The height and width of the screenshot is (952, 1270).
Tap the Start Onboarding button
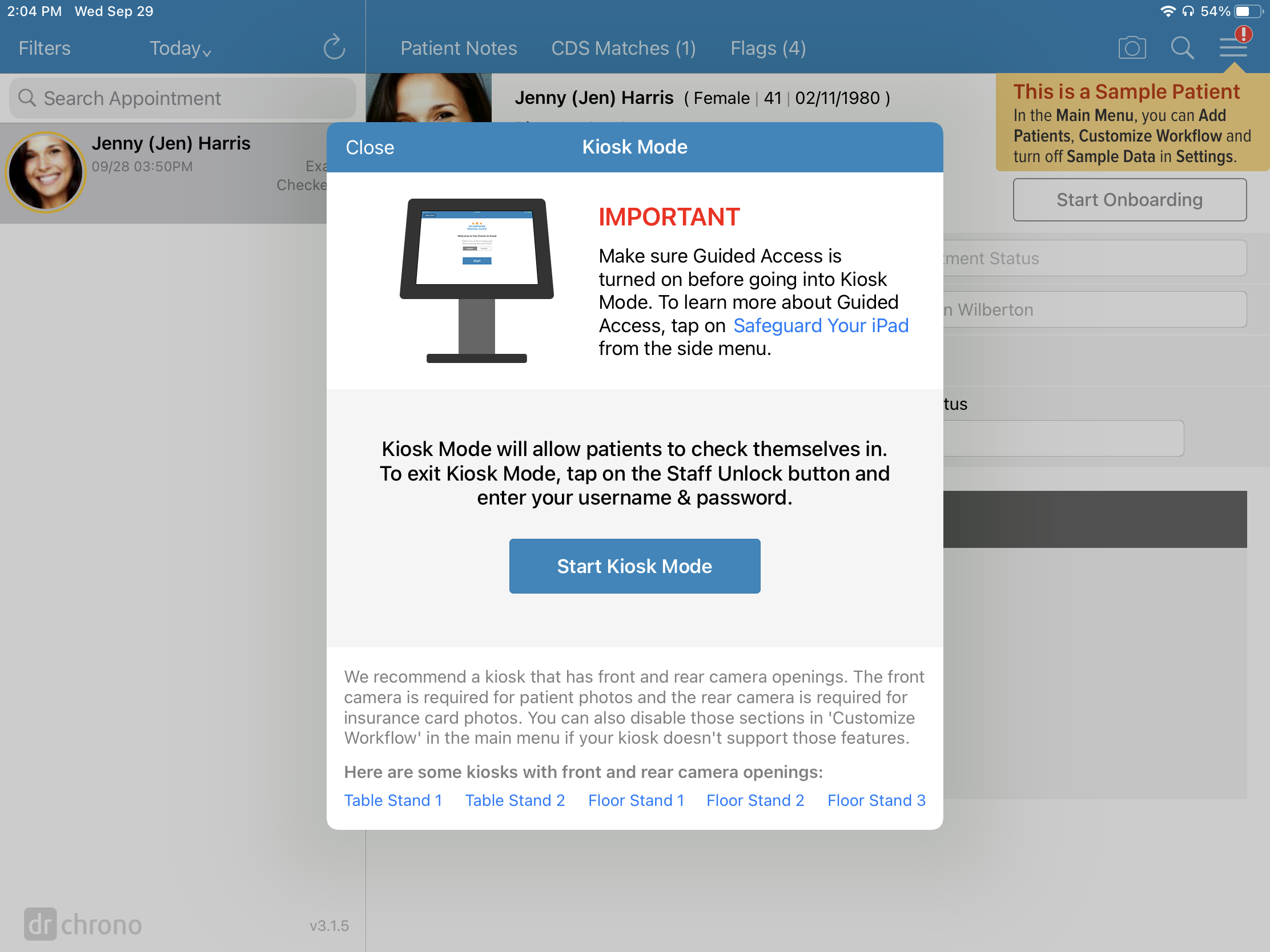[x=1128, y=199]
